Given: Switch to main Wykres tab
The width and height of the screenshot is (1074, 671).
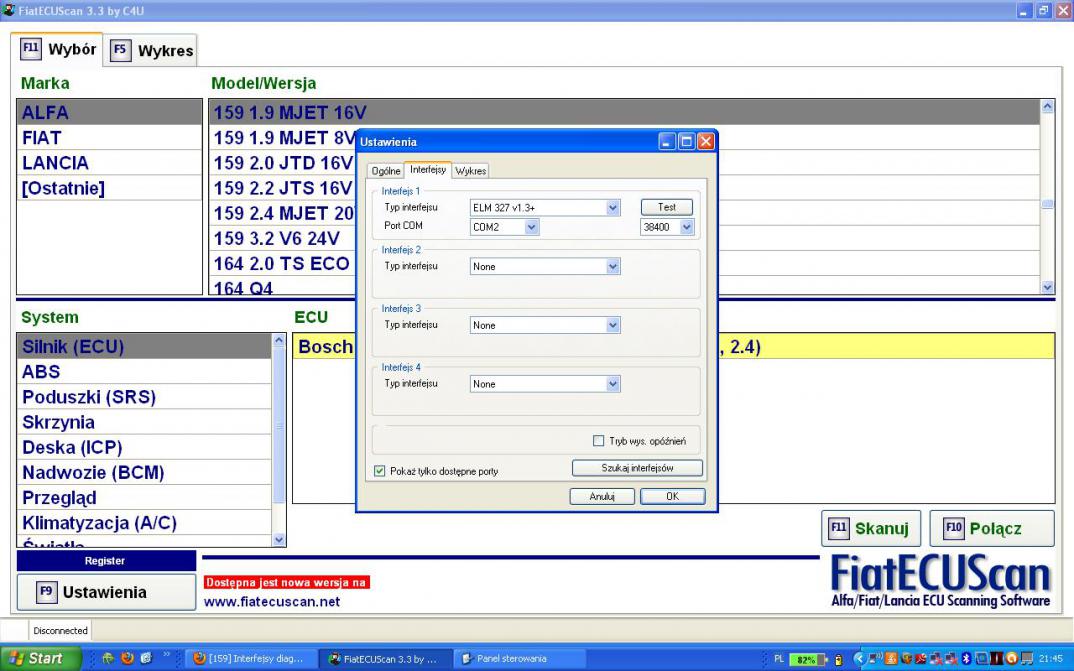Looking at the screenshot, I should click(x=151, y=50).
